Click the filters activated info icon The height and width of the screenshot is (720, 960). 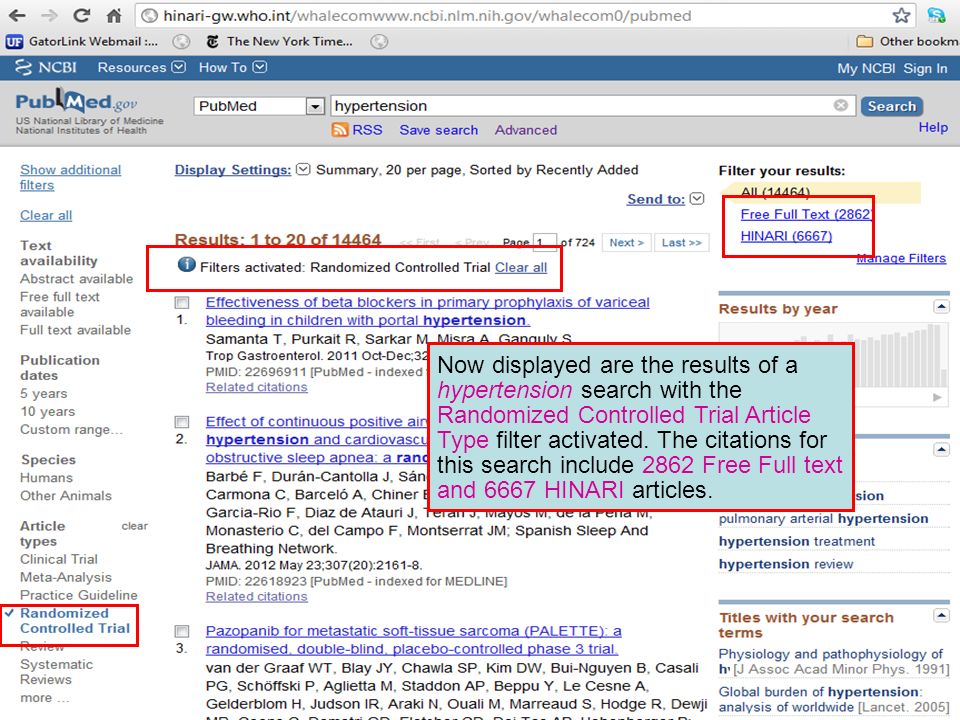(186, 264)
